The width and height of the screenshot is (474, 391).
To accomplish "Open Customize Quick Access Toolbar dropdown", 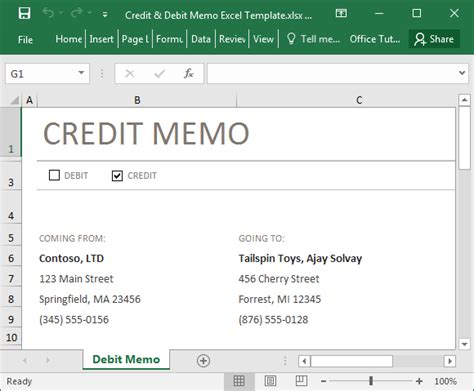I will point(105,14).
